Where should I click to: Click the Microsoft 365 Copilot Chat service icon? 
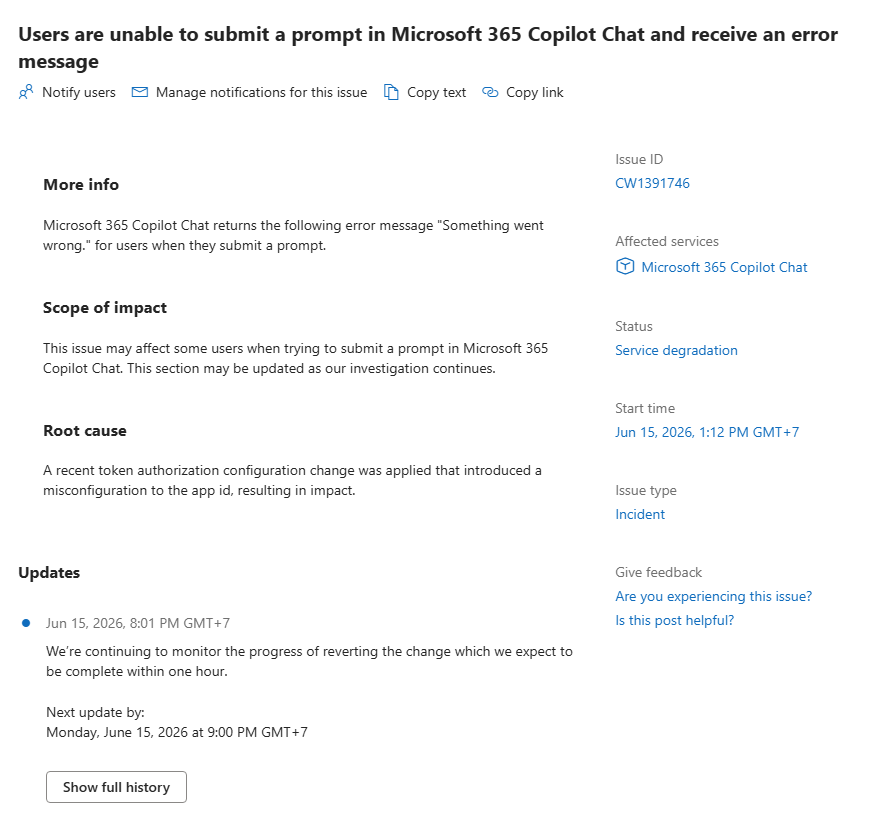[625, 266]
